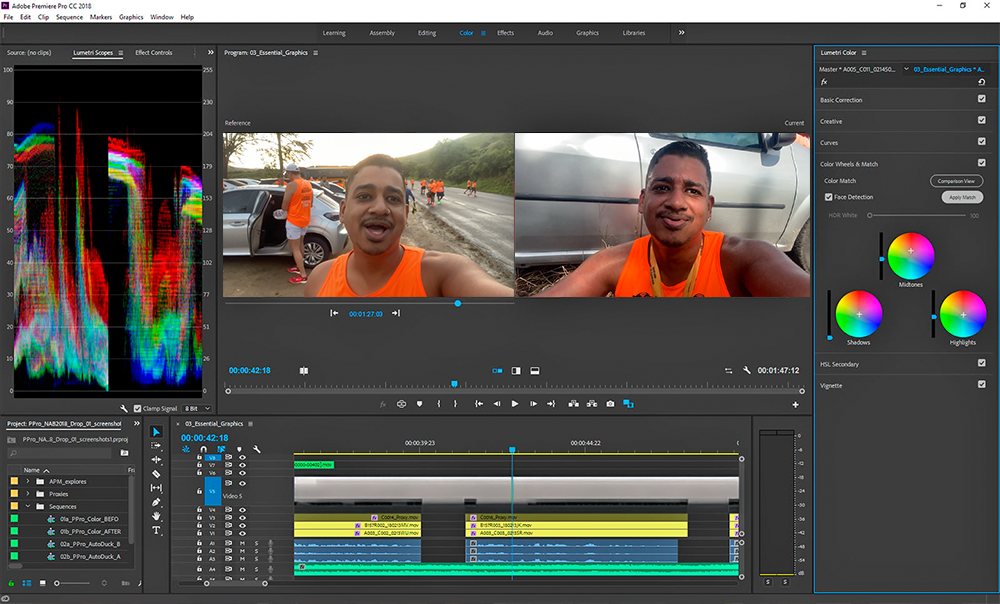This screenshot has height=604, width=1000.
Task: Select the Pen tool
Action: pyautogui.click(x=156, y=502)
